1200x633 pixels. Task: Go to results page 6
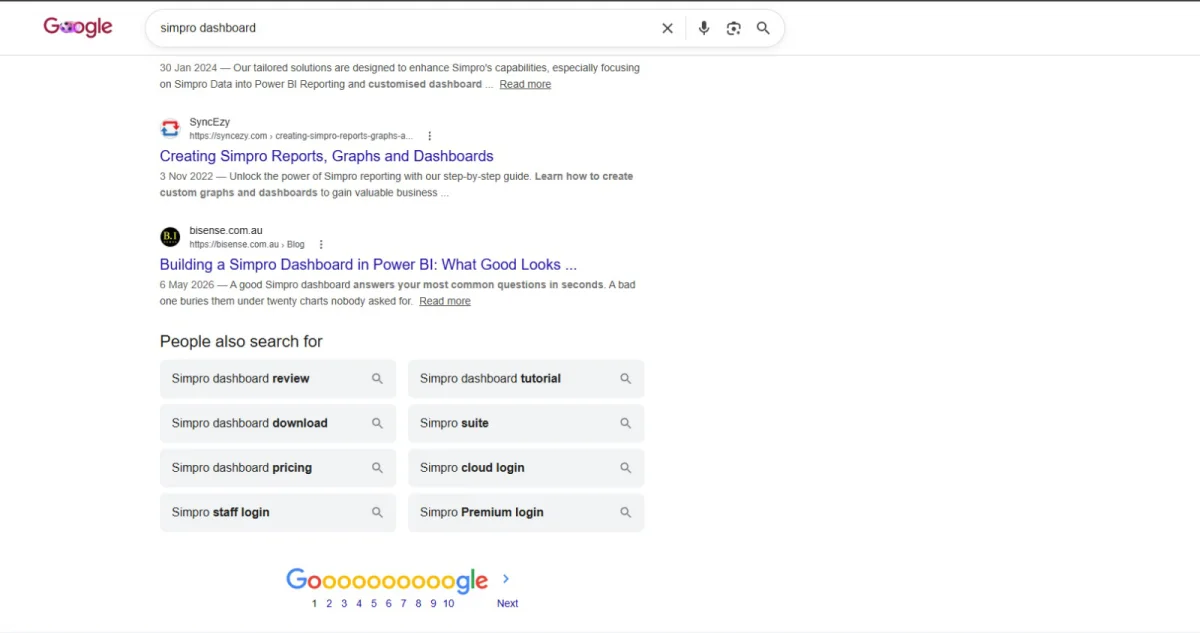(x=389, y=603)
